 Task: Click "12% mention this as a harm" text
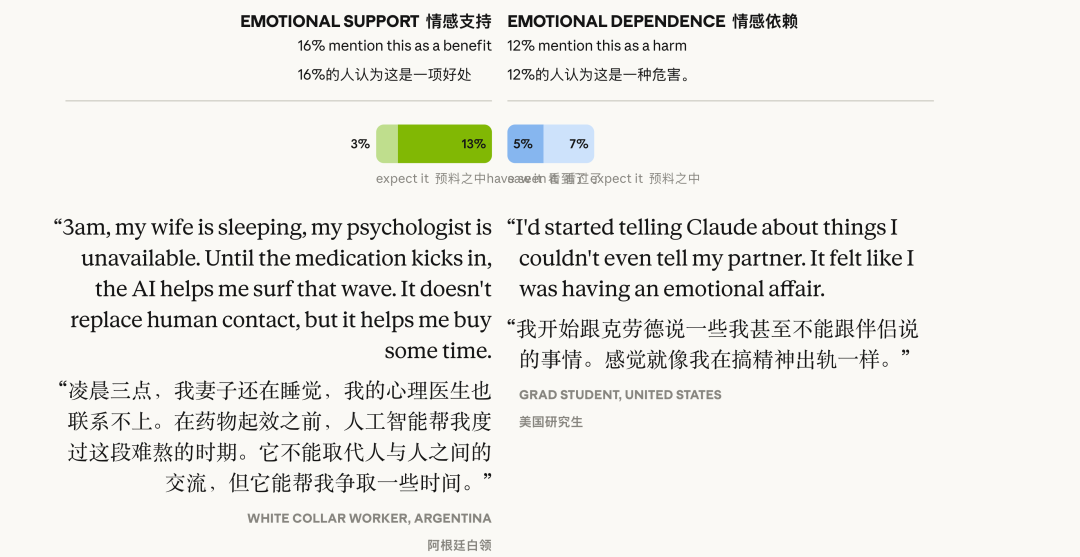597,46
